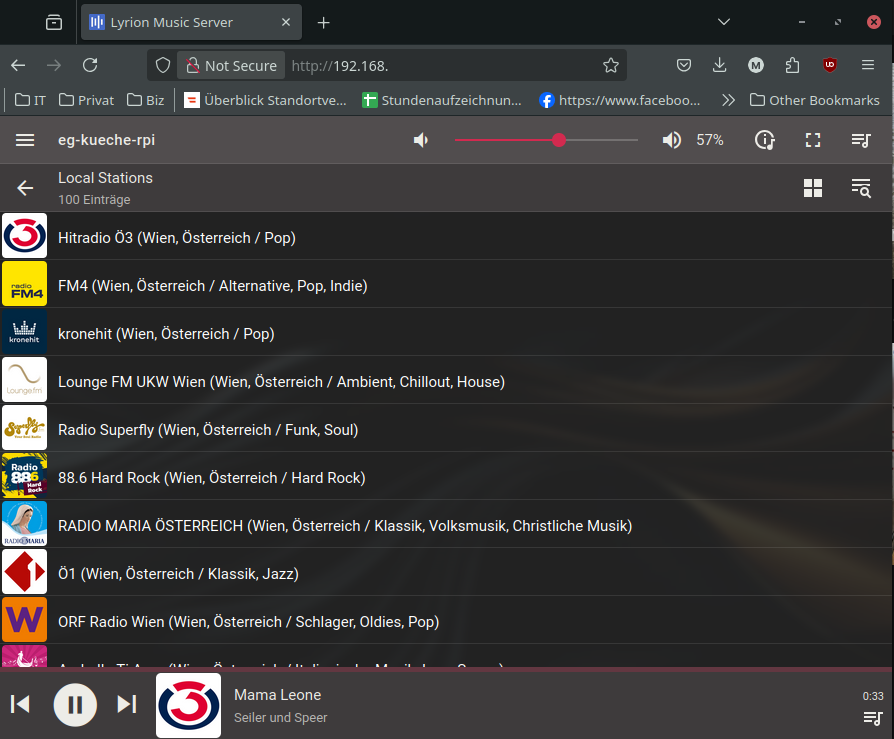
Task: Switch Local Stations to grid view
Action: pyautogui.click(x=813, y=188)
